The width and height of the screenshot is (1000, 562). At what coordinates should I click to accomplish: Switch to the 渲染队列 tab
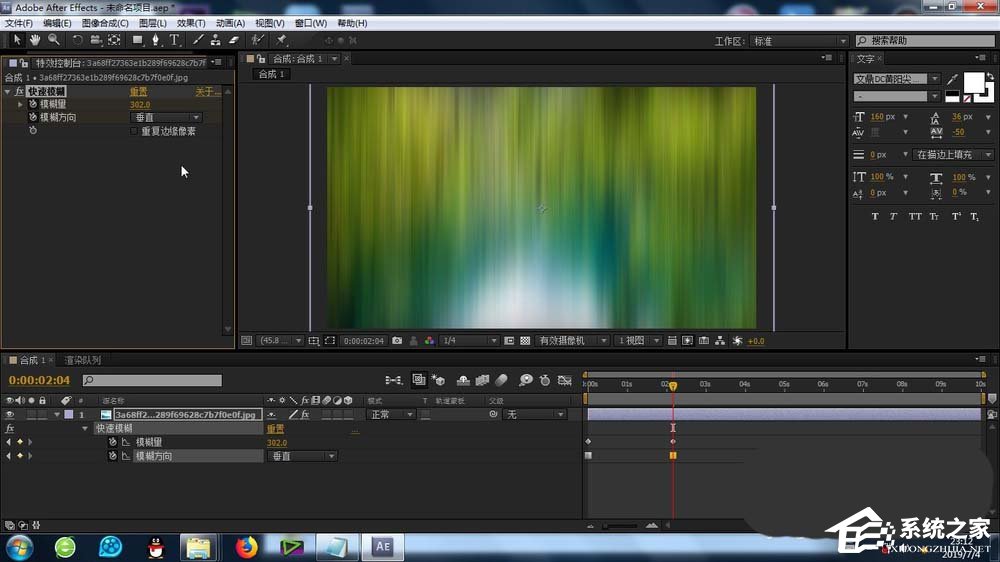click(82, 360)
